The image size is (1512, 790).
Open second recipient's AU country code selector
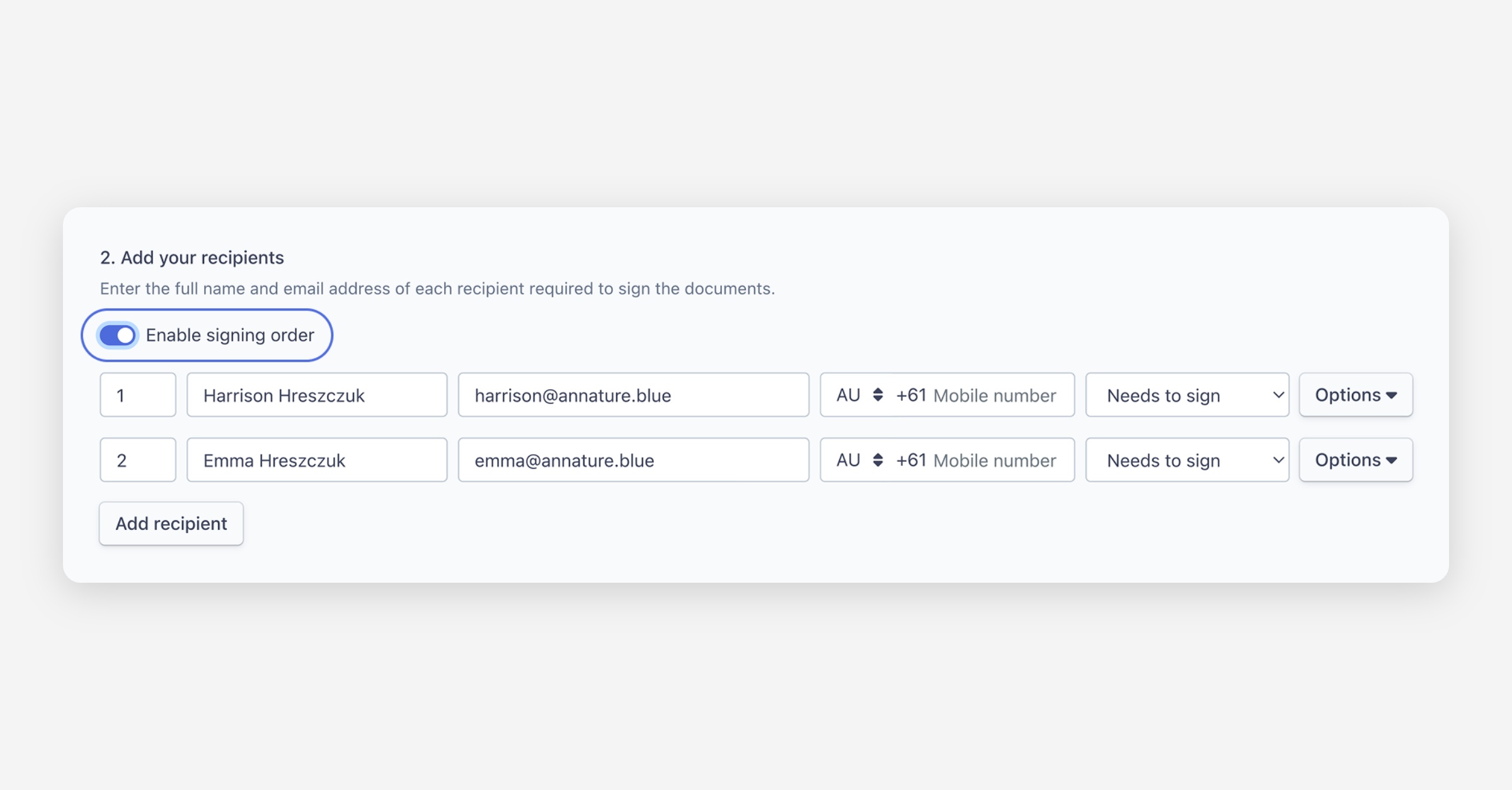[858, 460]
